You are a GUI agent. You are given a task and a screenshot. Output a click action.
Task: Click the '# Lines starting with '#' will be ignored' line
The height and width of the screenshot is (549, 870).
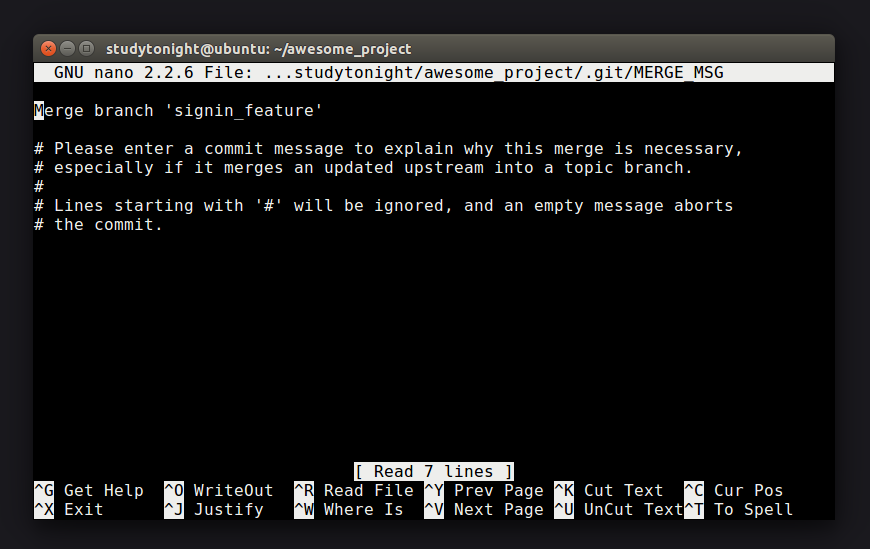[x=383, y=206]
